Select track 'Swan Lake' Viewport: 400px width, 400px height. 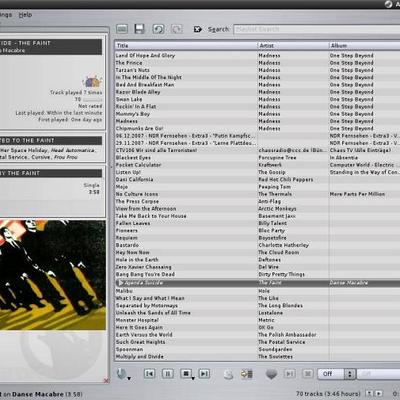click(129, 99)
